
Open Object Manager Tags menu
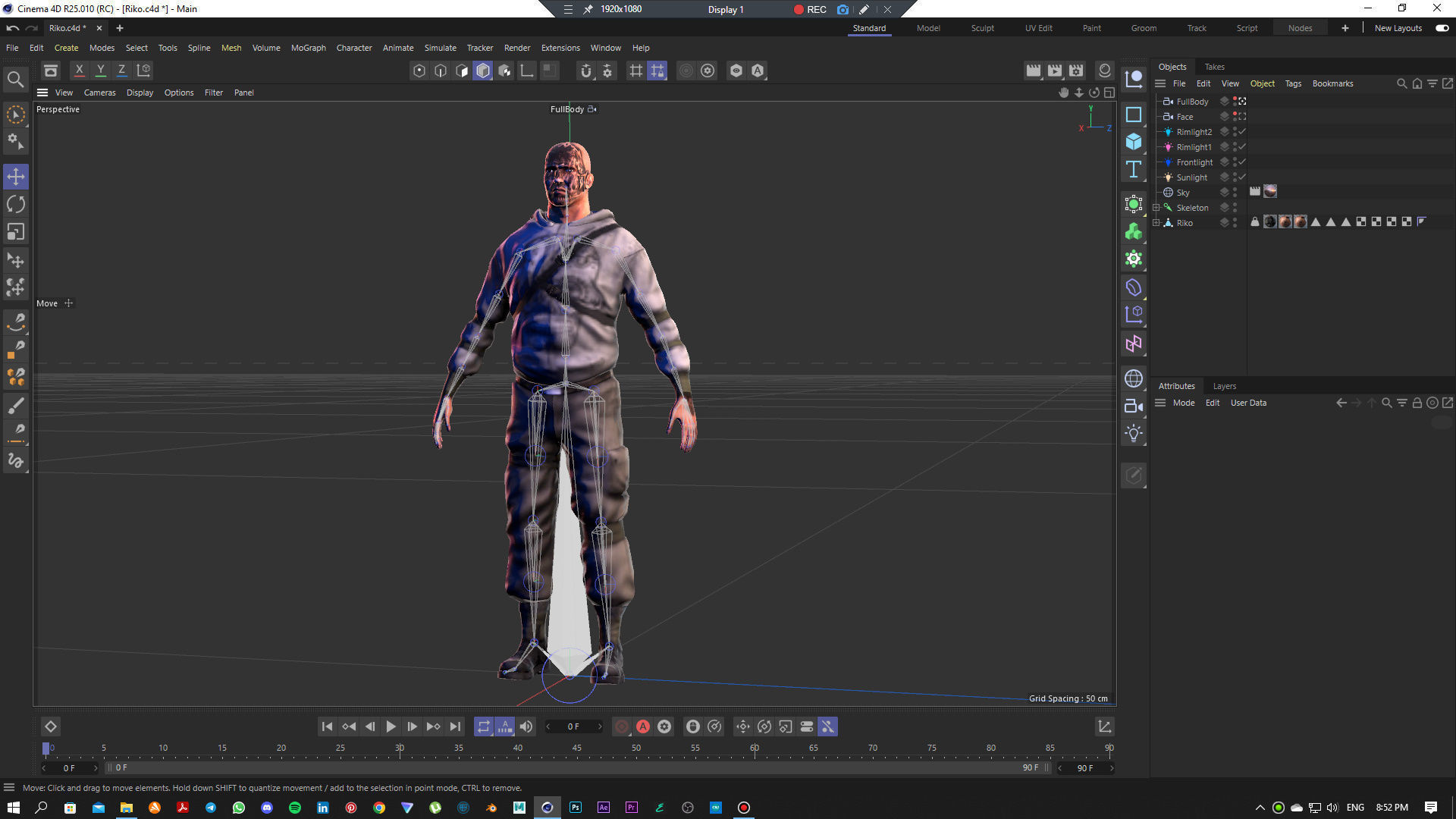(x=1293, y=83)
